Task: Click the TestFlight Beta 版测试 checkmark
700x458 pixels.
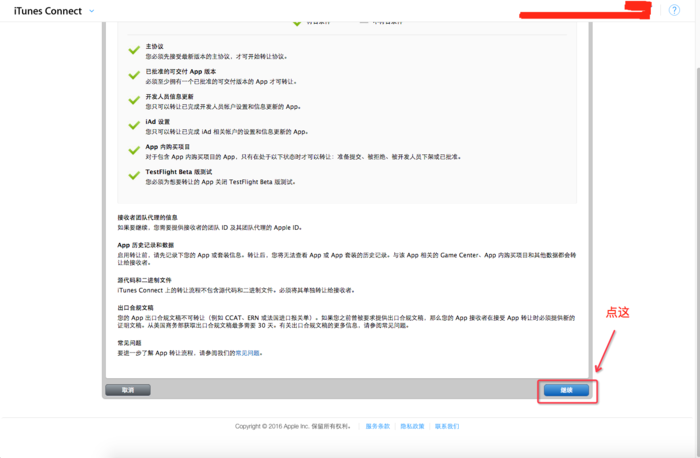Action: 134,175
